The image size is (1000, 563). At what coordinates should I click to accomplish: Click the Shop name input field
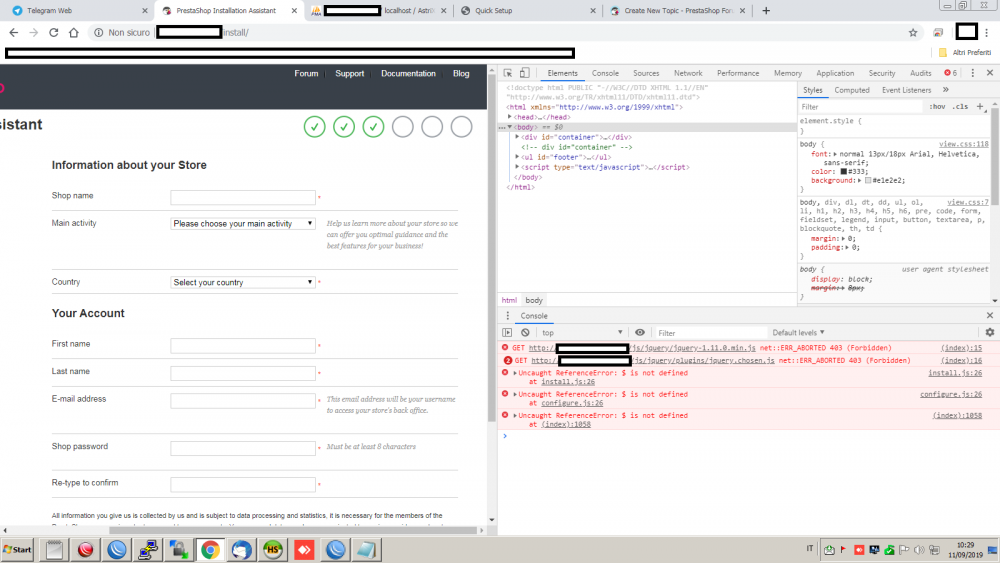coord(243,197)
